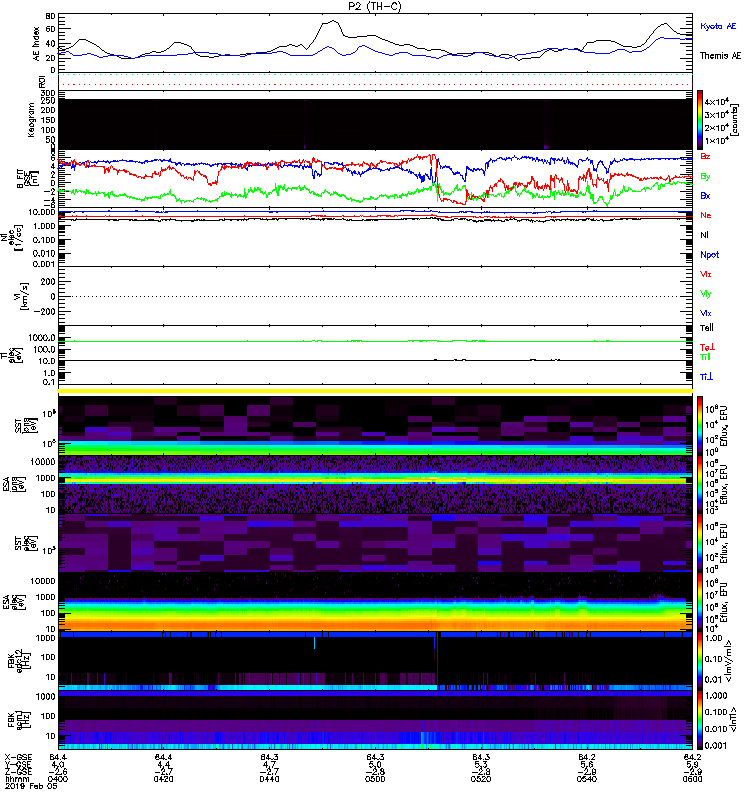This screenshot has height=800, width=750.
Task: Click the red dotted line in the ROI panel
Action: click(x=375, y=85)
